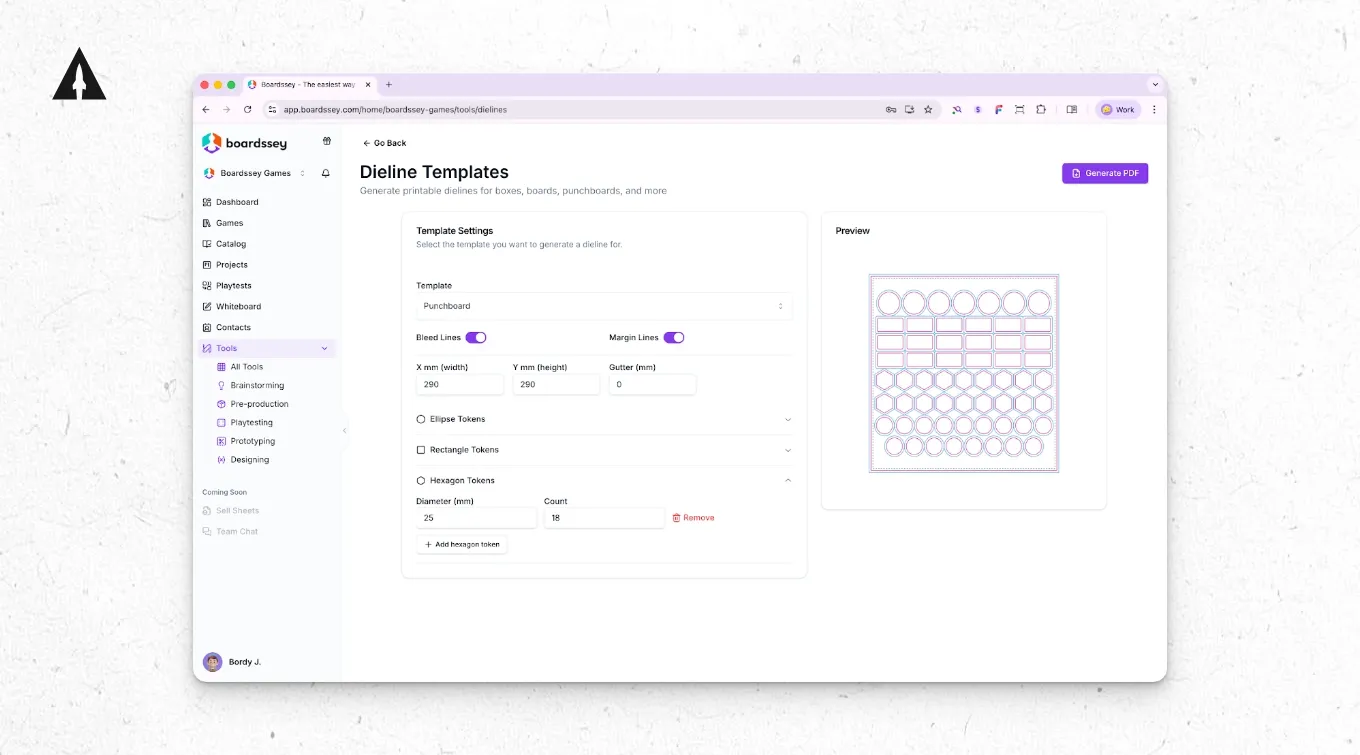Open Bordy J. user profile avatar

[213, 662]
